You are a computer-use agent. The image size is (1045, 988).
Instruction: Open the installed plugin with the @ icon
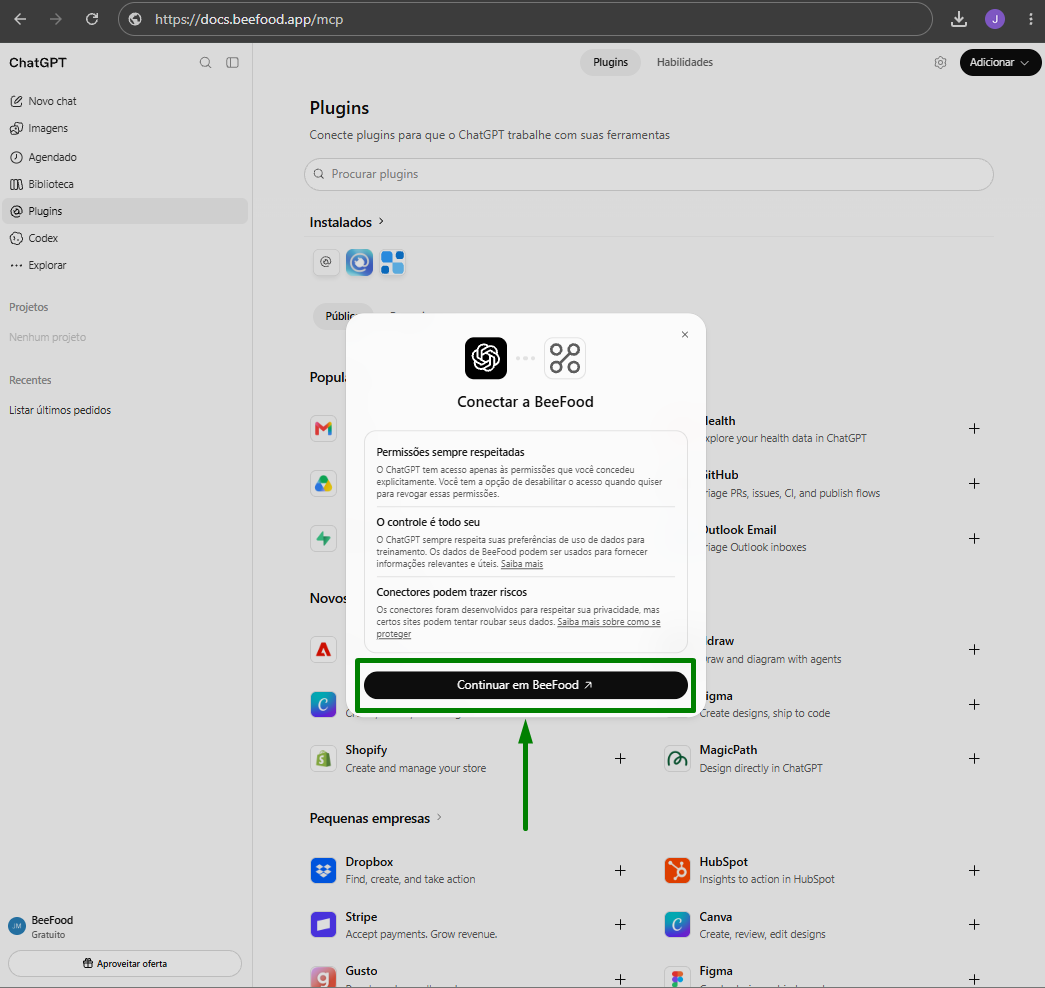pos(326,263)
